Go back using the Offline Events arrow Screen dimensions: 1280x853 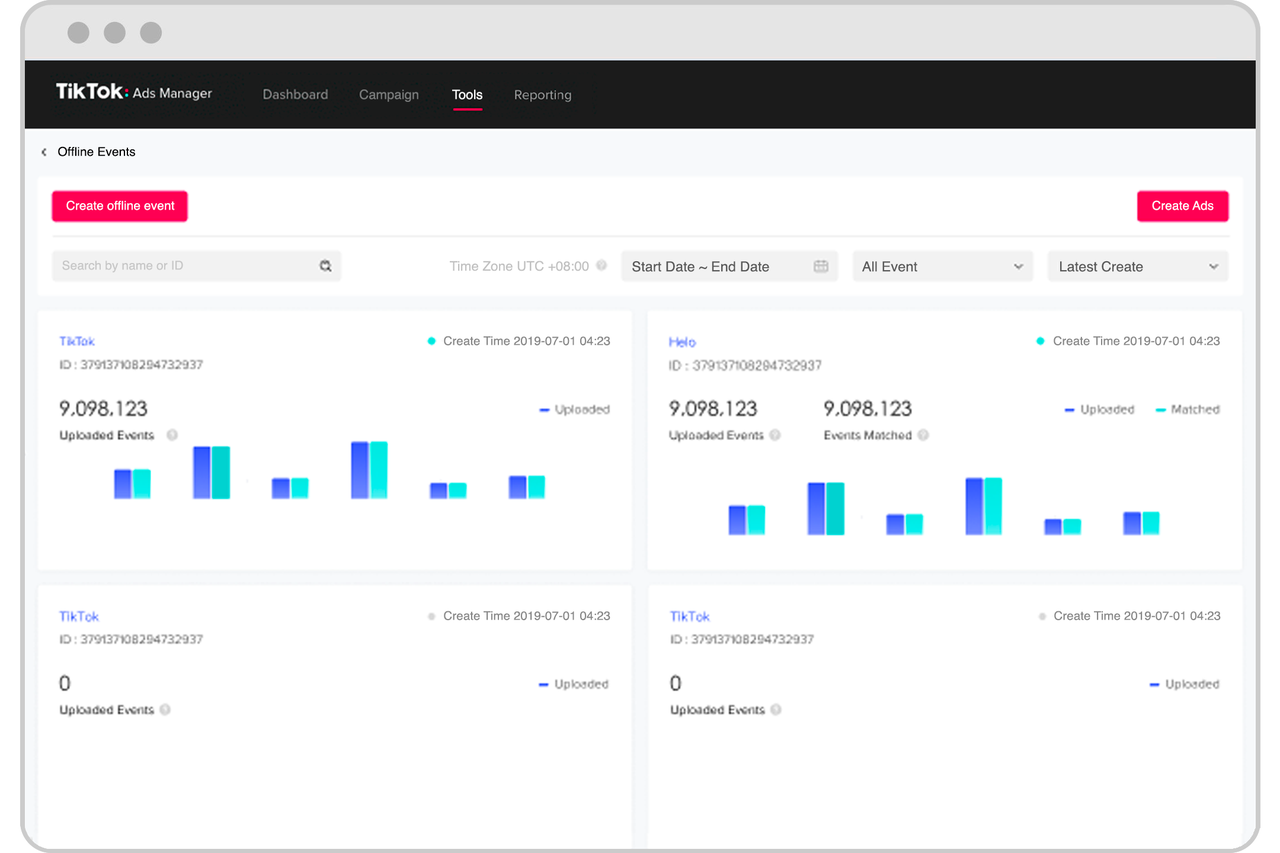pyautogui.click(x=44, y=152)
